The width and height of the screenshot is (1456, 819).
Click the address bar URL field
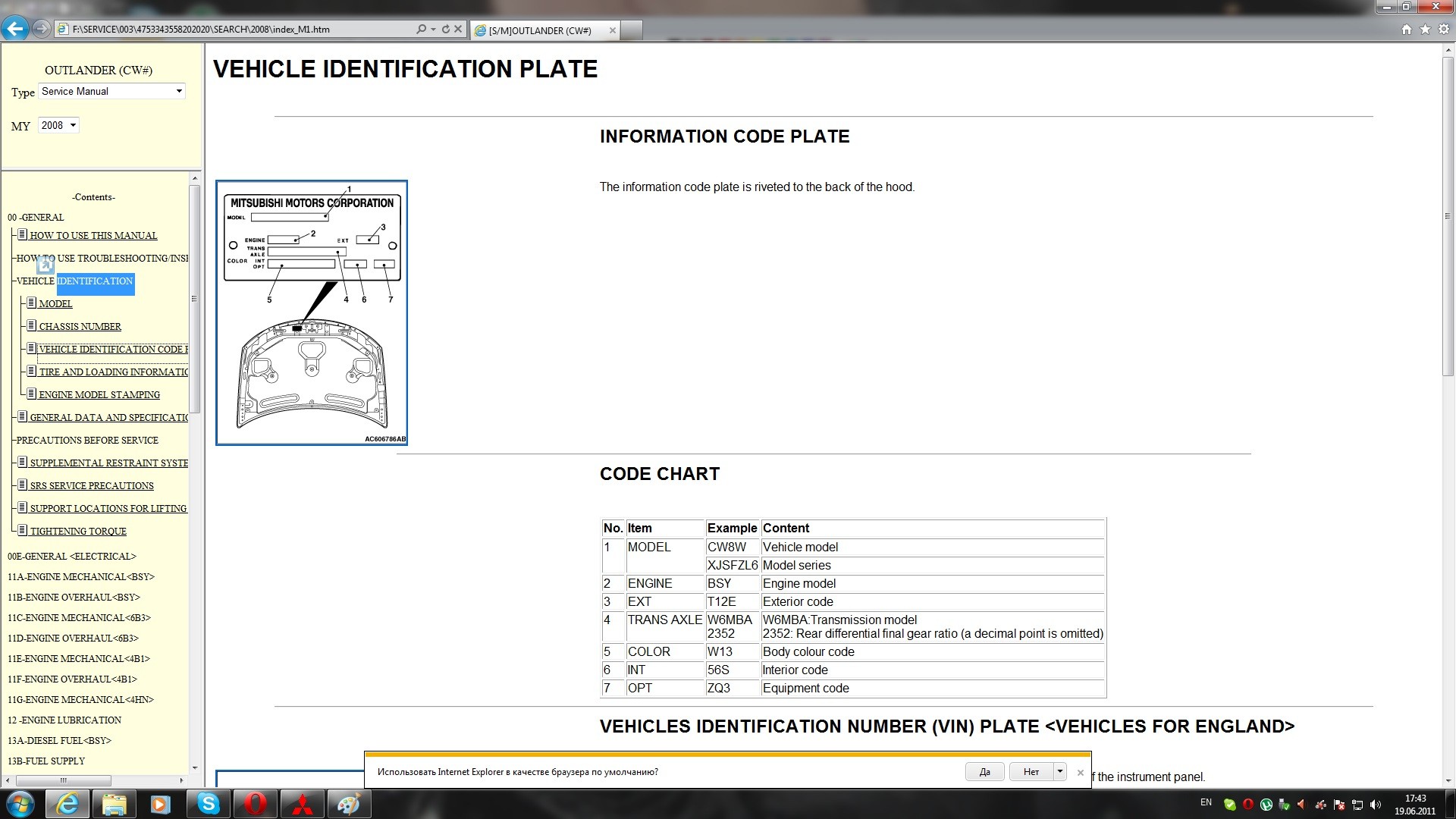pos(241,29)
